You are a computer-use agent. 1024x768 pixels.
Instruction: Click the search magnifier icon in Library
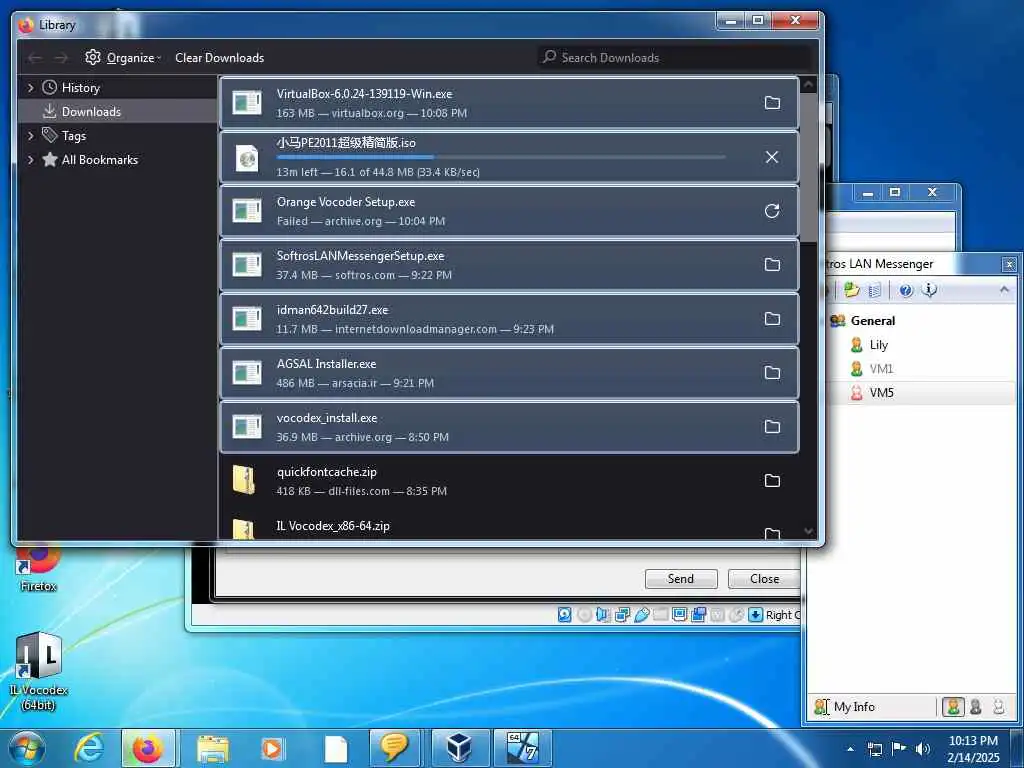coord(549,57)
